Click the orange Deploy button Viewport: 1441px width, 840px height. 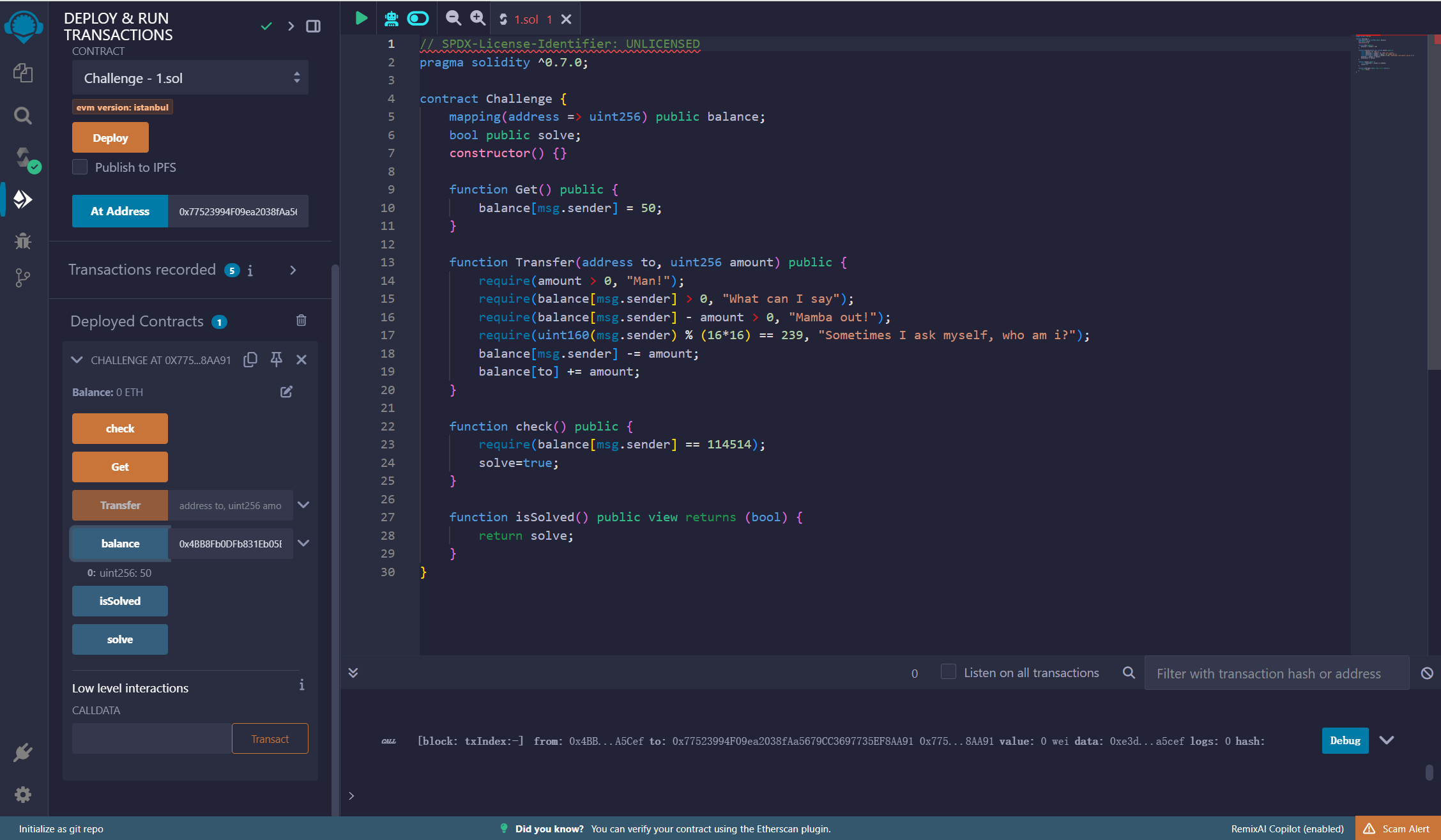coord(111,137)
